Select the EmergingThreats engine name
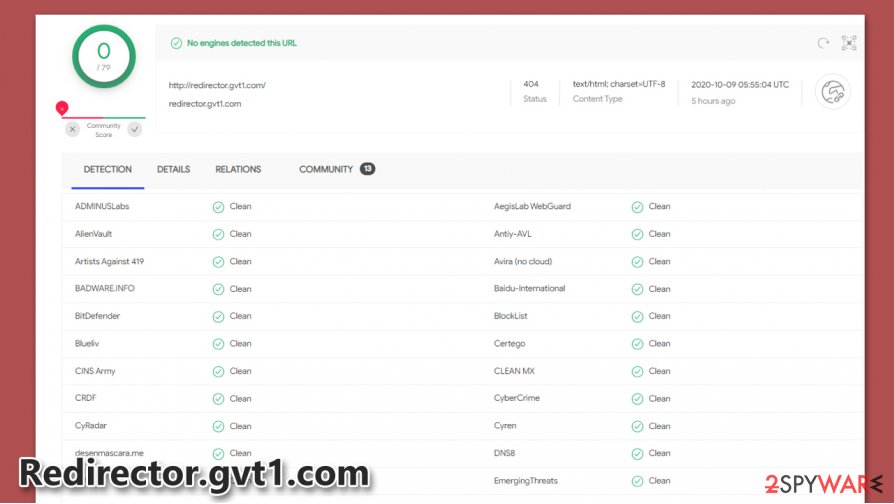This screenshot has width=894, height=504. pos(526,481)
